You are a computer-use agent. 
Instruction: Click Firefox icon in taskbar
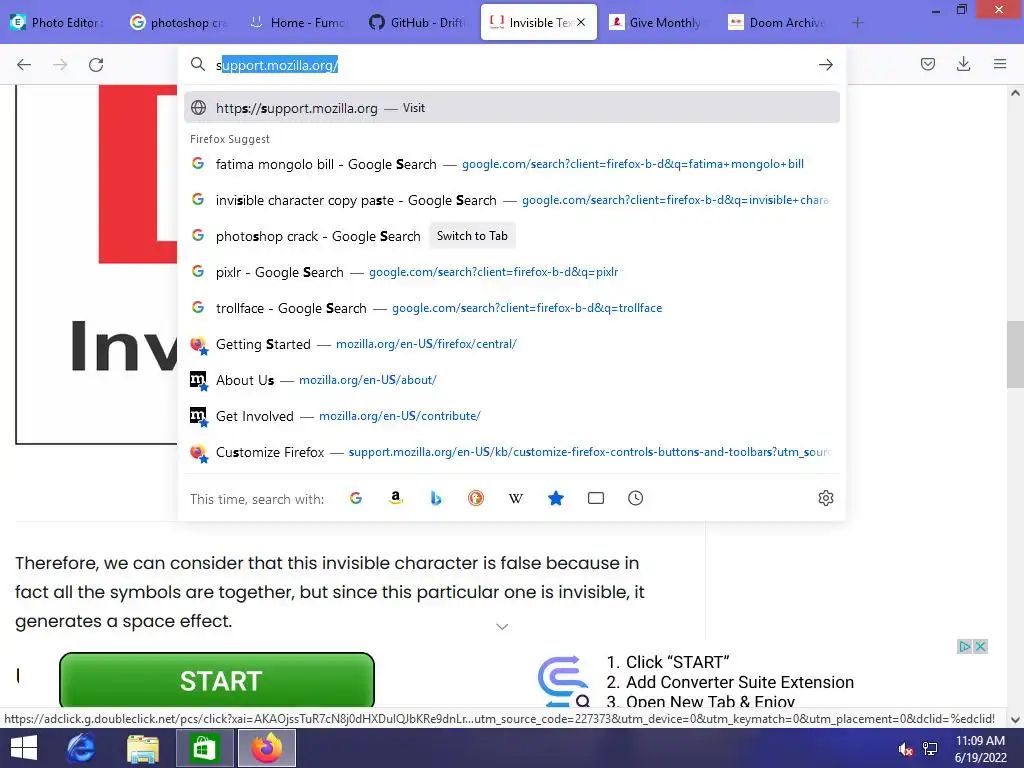266,748
